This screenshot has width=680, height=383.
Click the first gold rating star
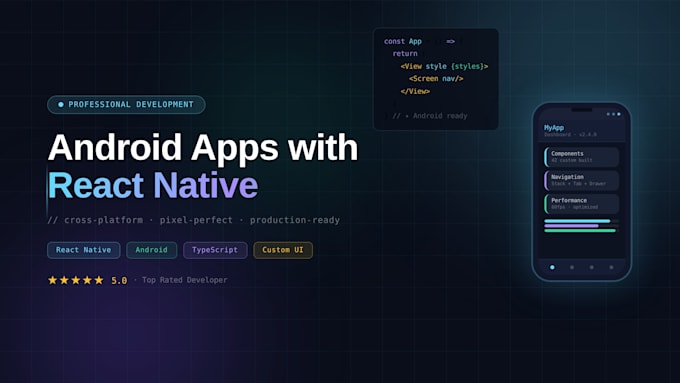[x=52, y=280]
